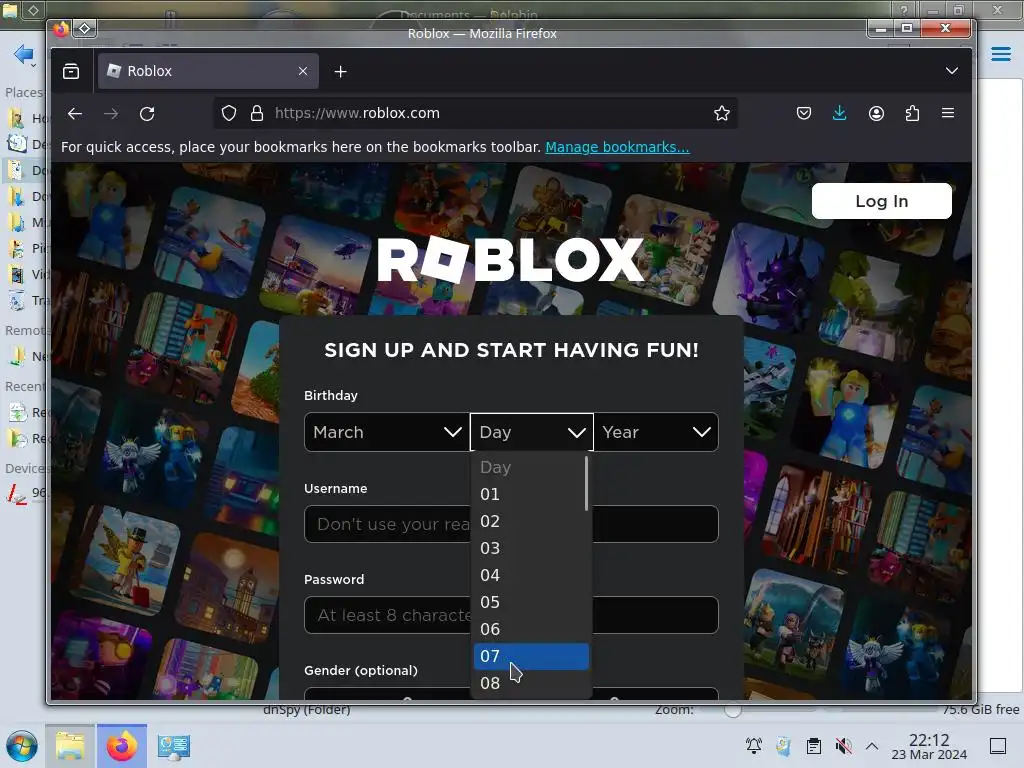1024x768 pixels.
Task: Open the Dolphin hamburger menu icon
Action: click(1000, 54)
